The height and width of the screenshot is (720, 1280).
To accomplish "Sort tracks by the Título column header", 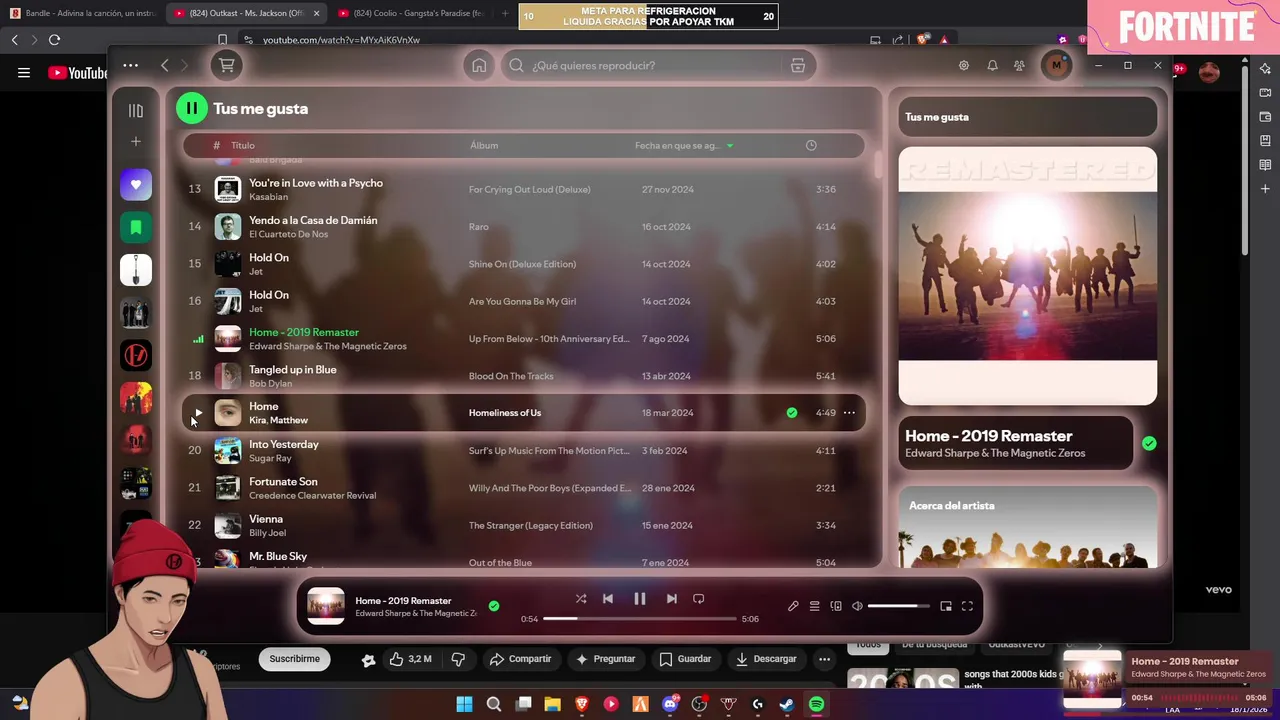I will point(243,145).
